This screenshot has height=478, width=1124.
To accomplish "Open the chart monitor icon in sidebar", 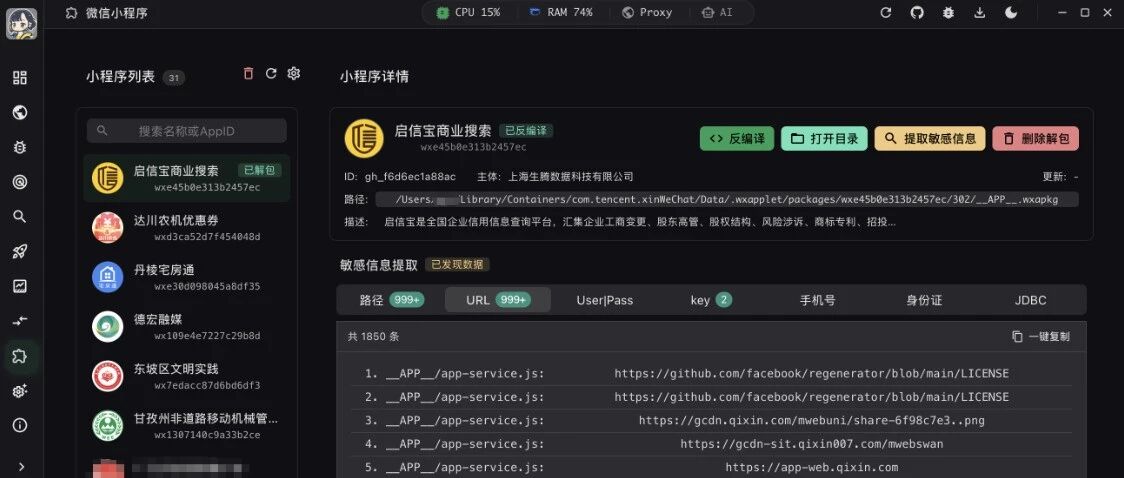I will point(20,286).
